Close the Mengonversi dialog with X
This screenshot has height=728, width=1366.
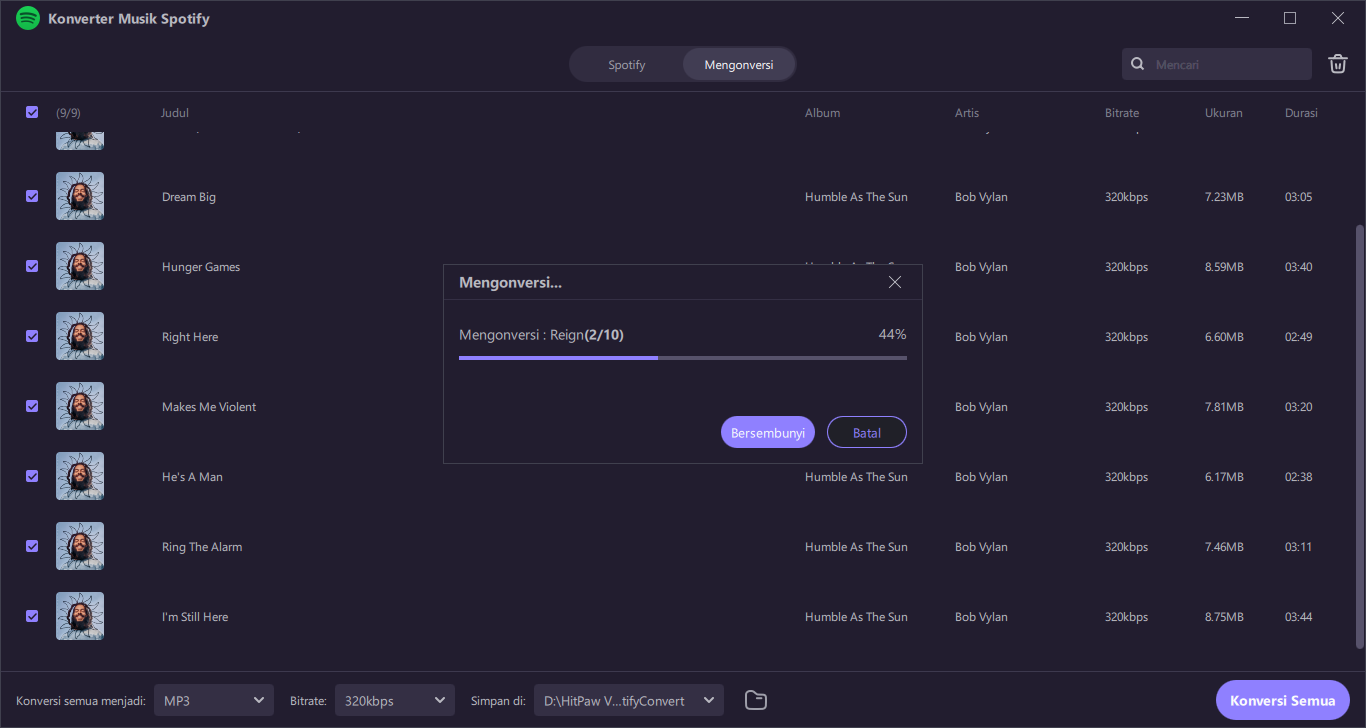[895, 282]
